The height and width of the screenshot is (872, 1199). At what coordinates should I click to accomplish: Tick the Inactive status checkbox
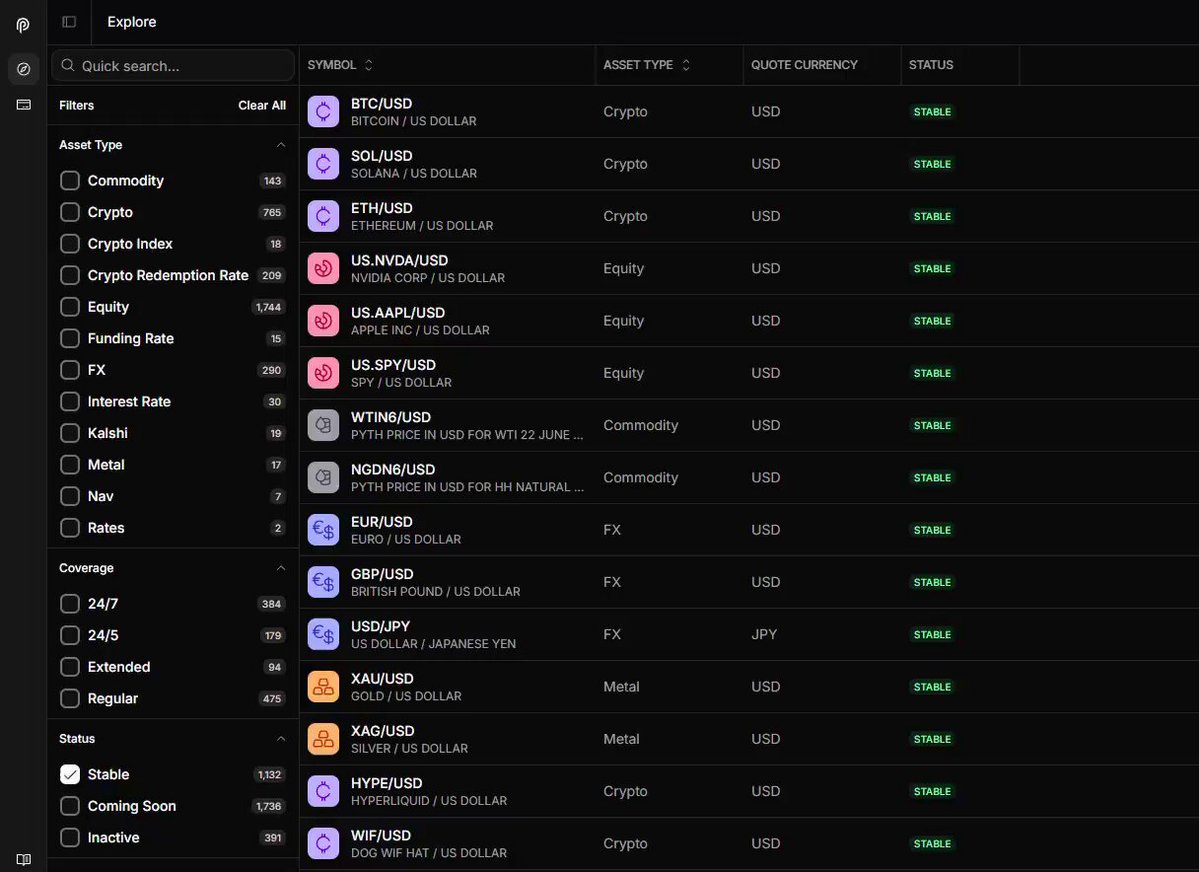70,838
